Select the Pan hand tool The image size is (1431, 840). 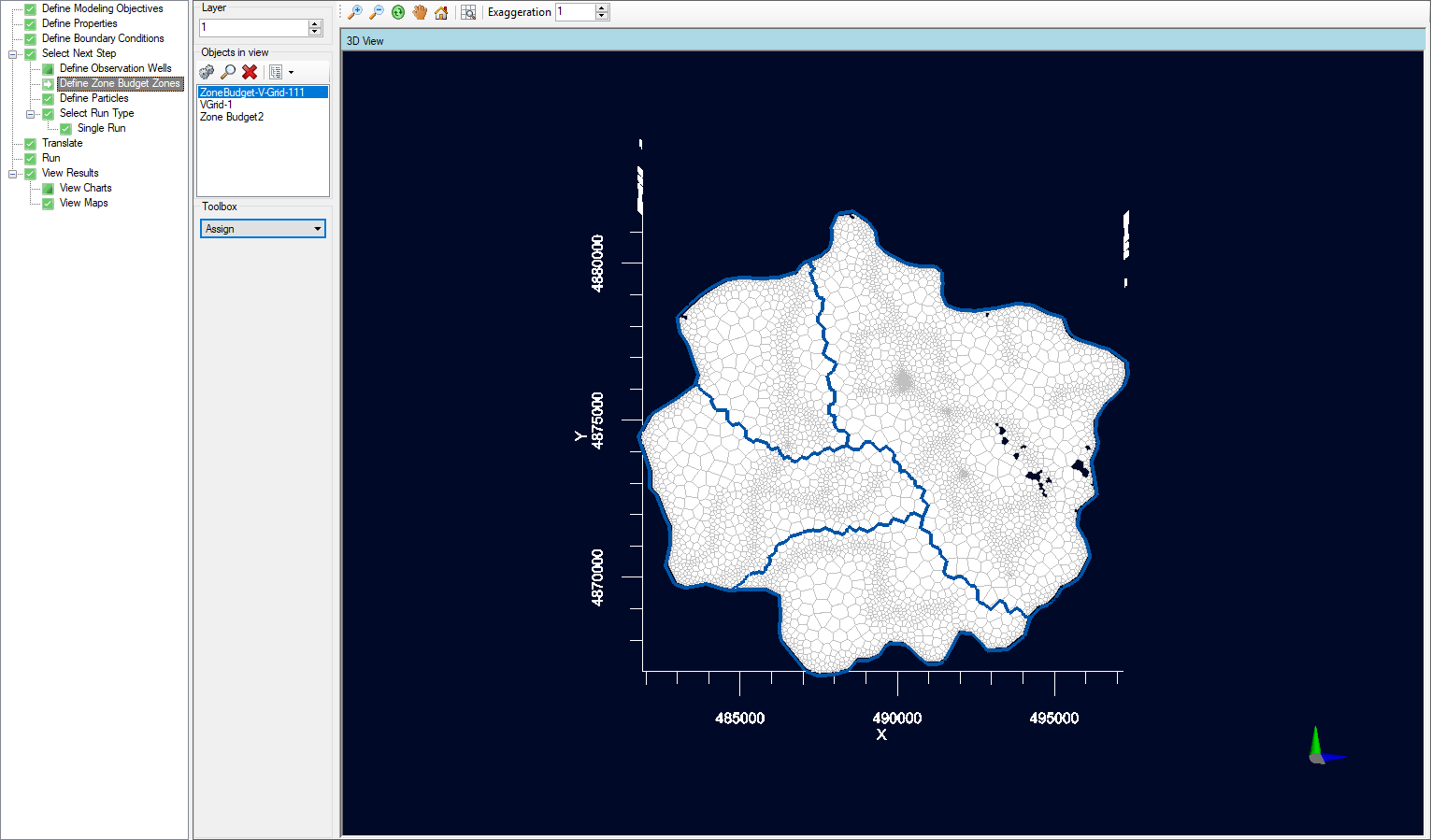[x=419, y=12]
